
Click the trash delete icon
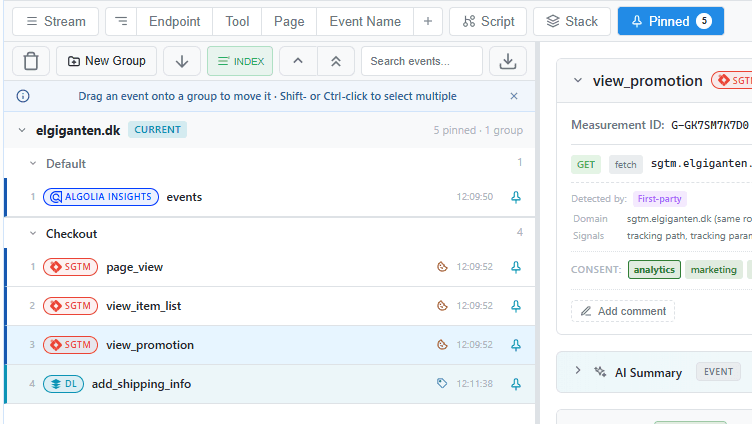tap(31, 61)
